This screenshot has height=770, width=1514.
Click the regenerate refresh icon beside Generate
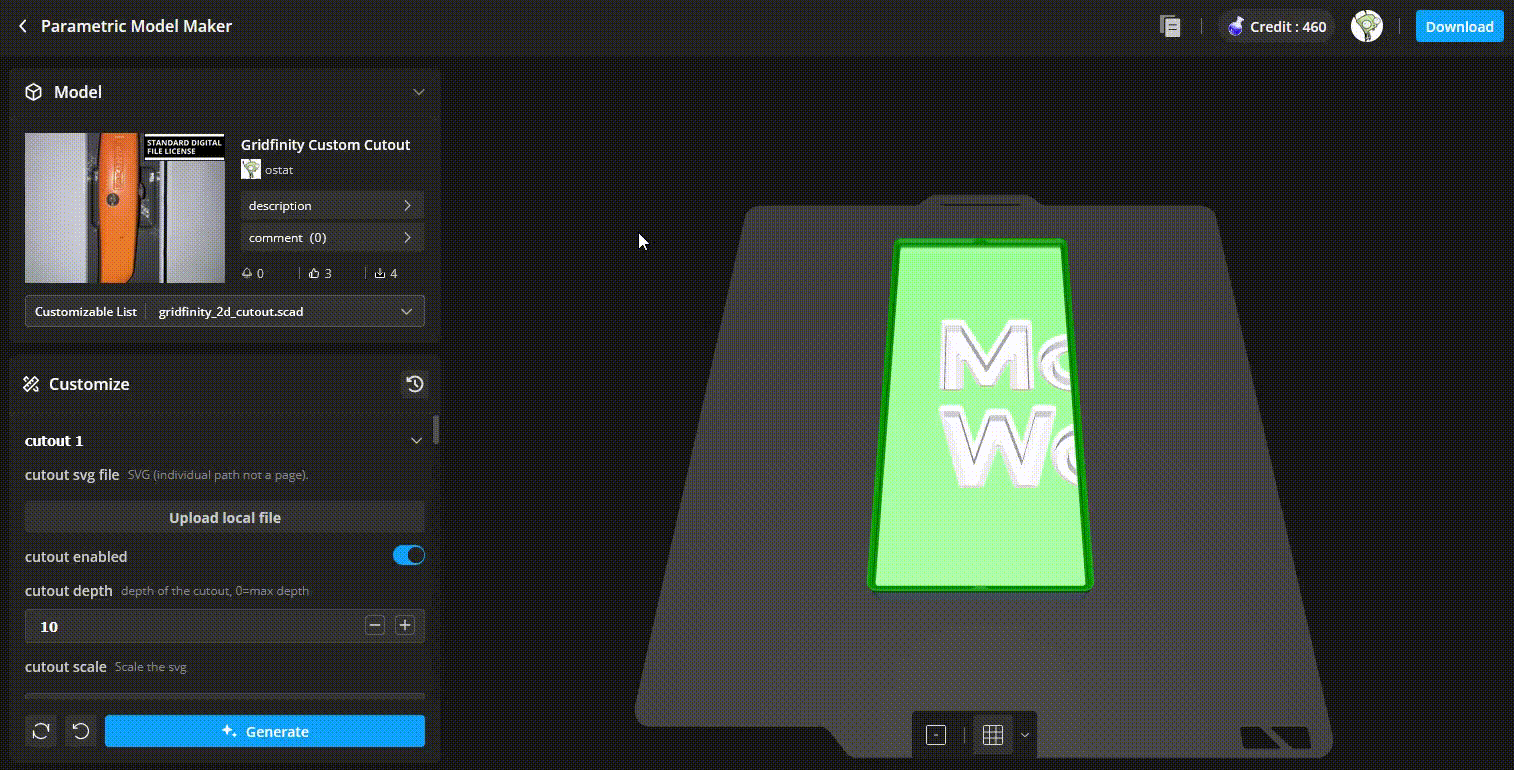click(x=40, y=731)
